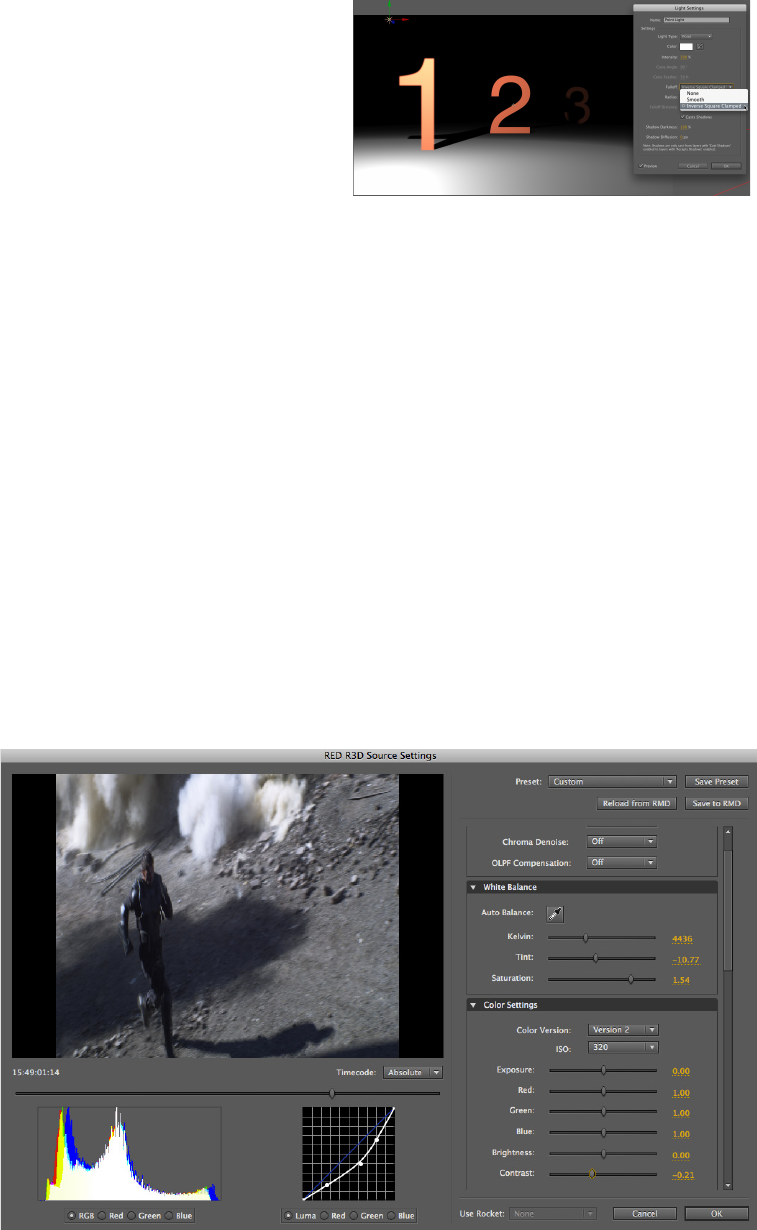
Task: Choose Smooth from the Falloff menu
Action: (x=695, y=99)
